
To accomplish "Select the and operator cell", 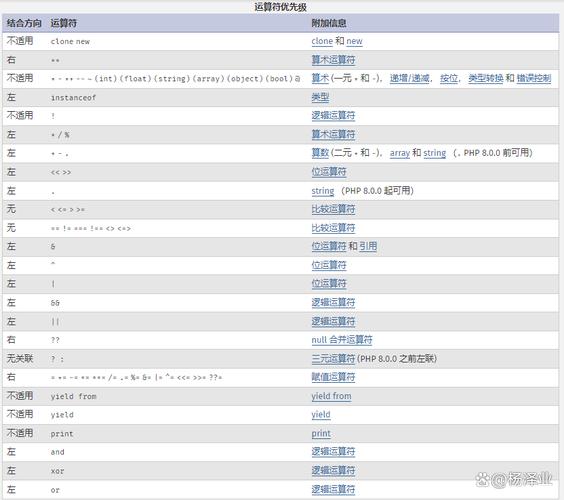I will click(x=58, y=452).
